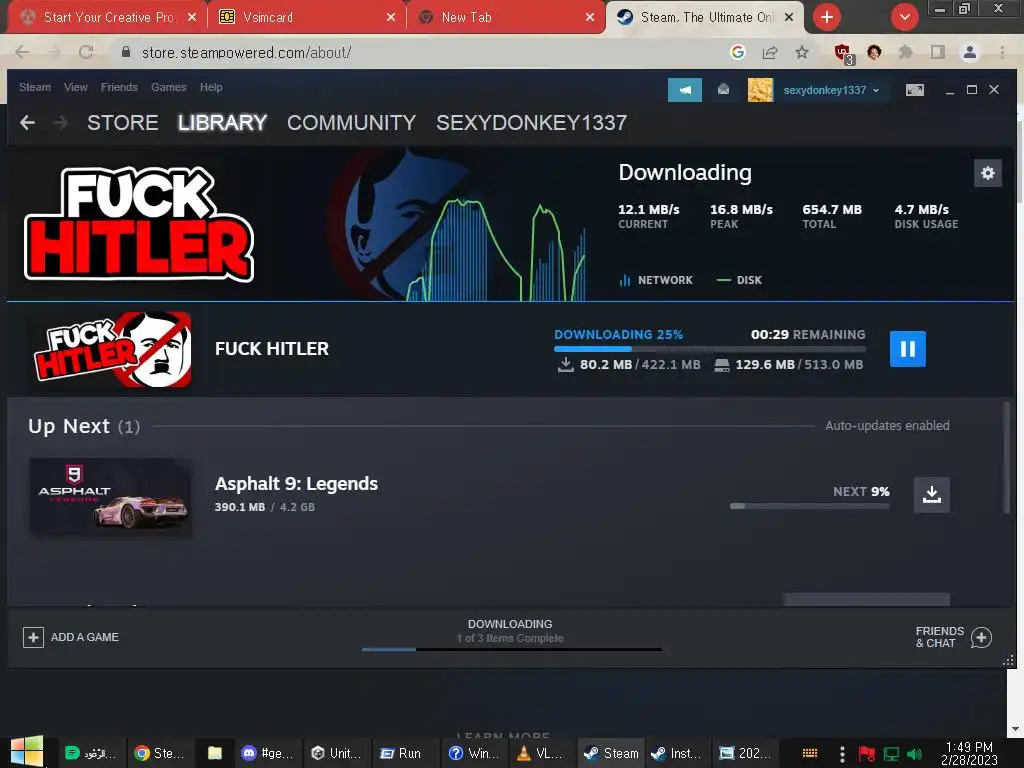Screen dimensions: 1024x768
Task: Open the LIBRARY section
Action: pos(223,123)
